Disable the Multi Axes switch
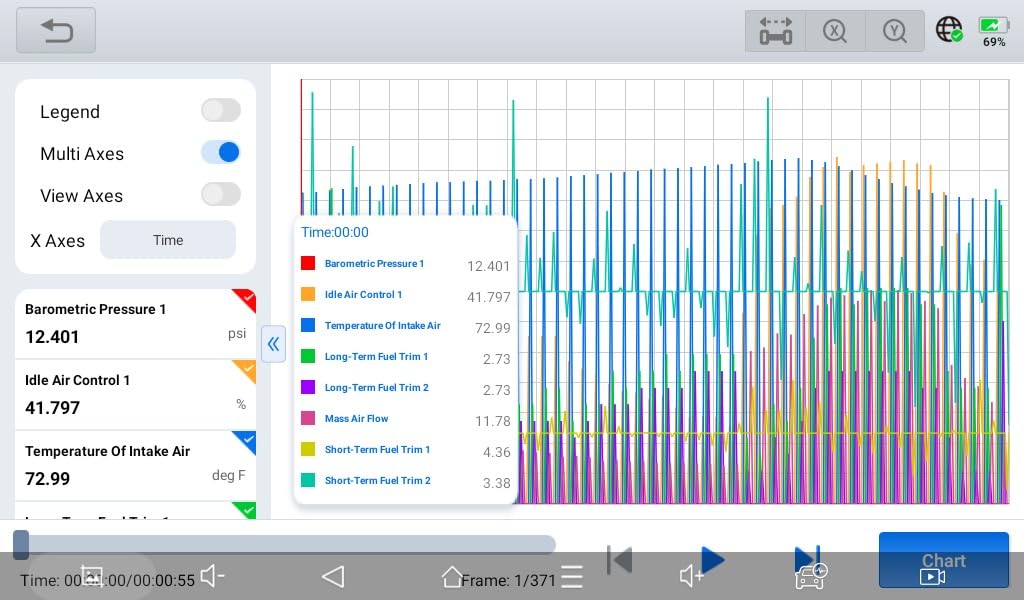The height and width of the screenshot is (600, 1024). [220, 153]
